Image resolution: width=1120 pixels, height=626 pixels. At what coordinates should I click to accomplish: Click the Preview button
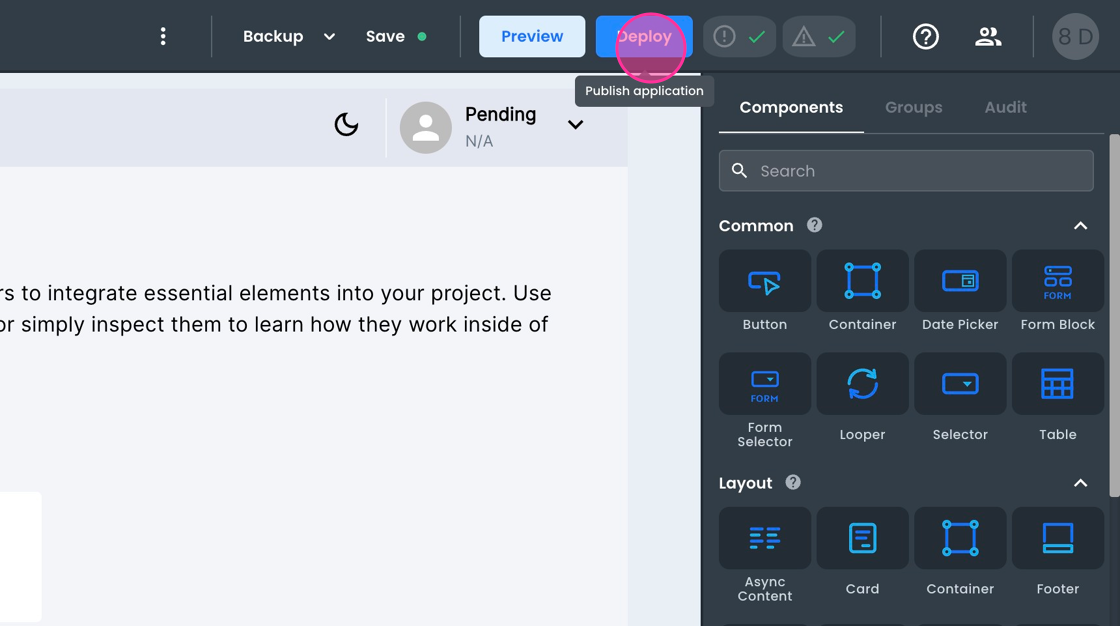point(532,37)
